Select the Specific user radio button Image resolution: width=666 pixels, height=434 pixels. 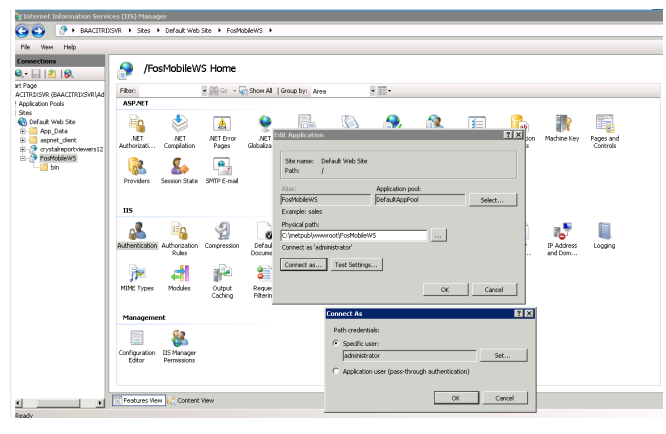[336, 343]
